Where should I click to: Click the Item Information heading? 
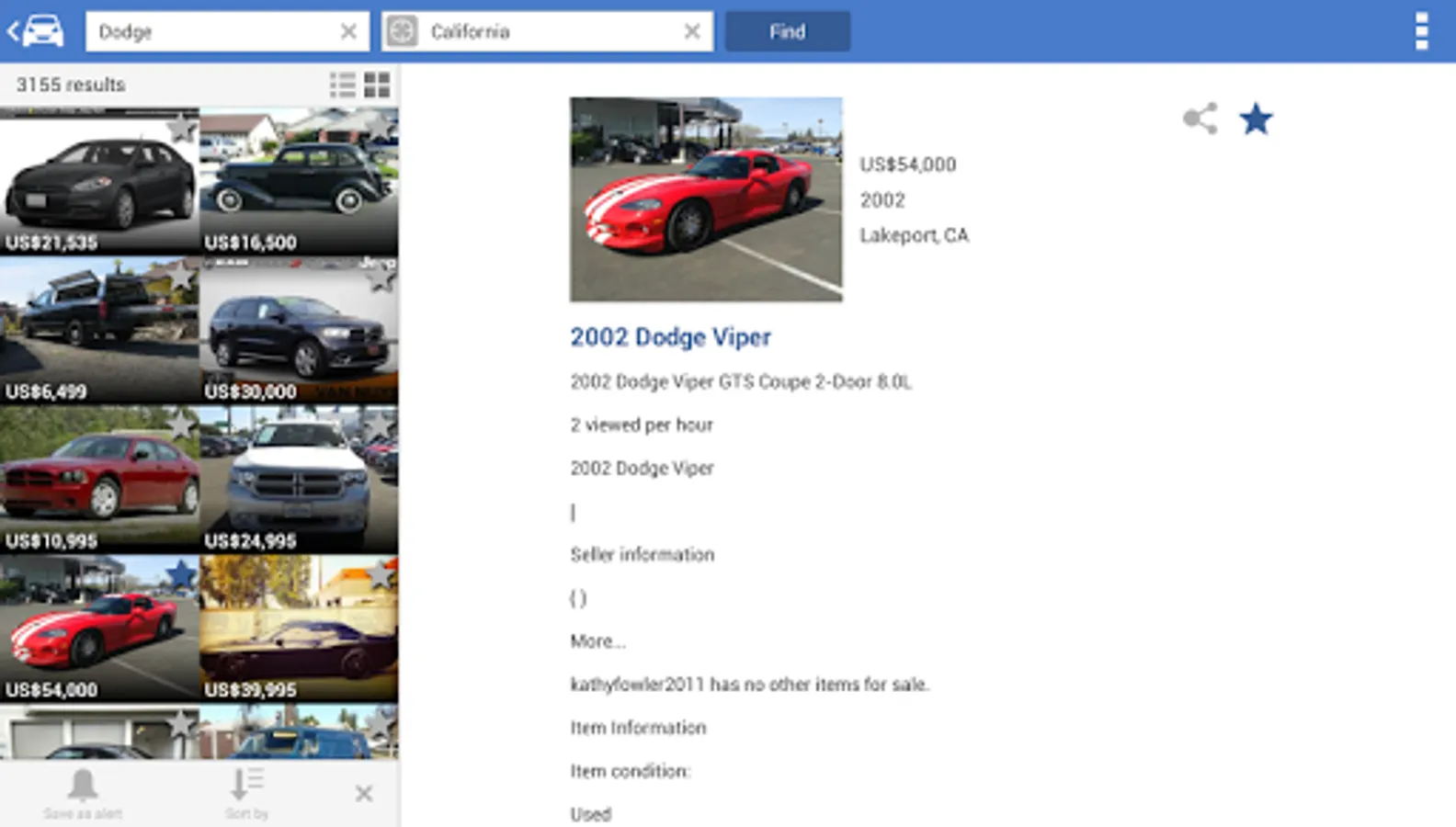(x=638, y=728)
